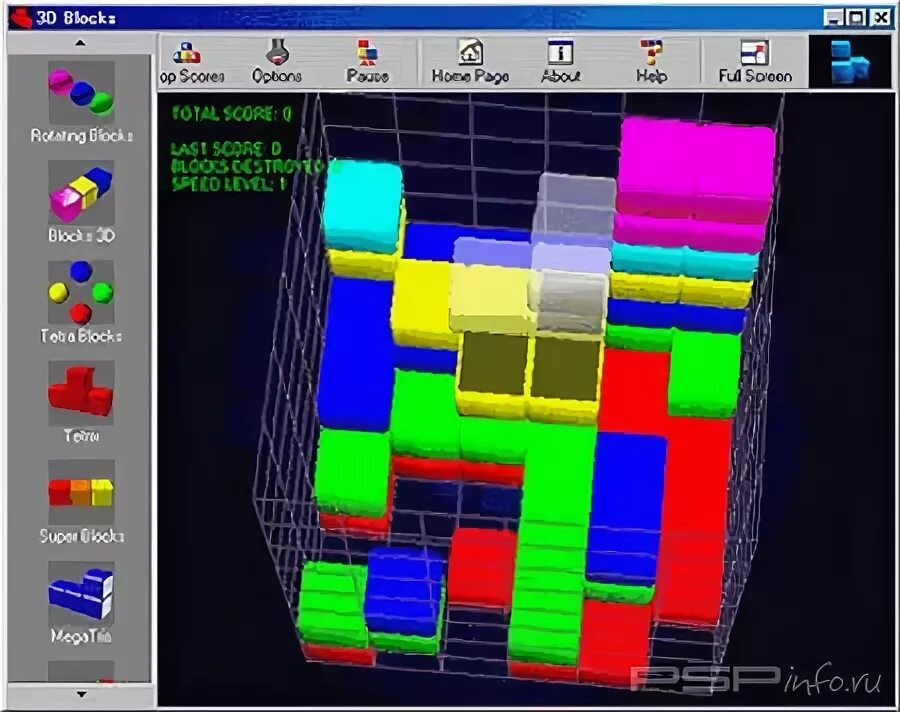Click the BLOCKS DESTROYED readout

coord(256,167)
